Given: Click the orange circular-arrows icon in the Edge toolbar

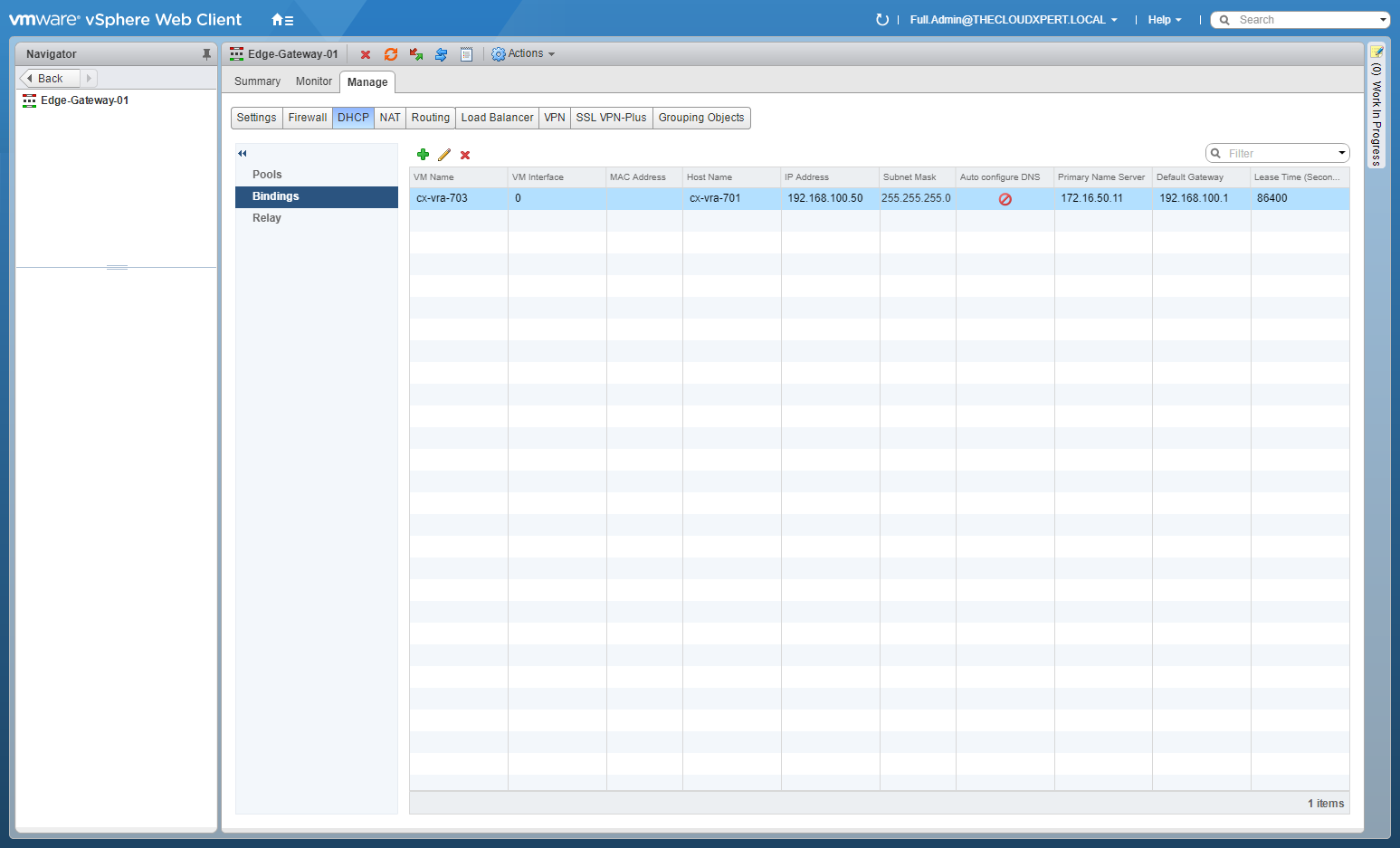Looking at the screenshot, I should [x=391, y=54].
